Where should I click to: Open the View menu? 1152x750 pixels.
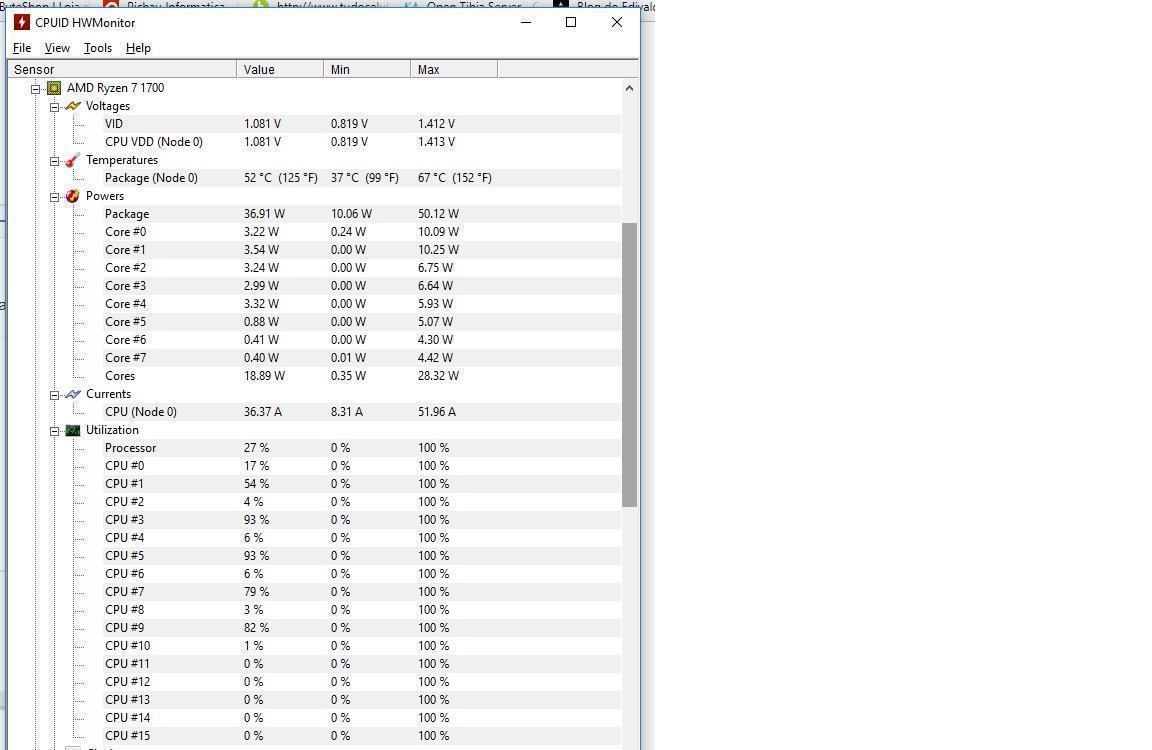click(x=57, y=48)
